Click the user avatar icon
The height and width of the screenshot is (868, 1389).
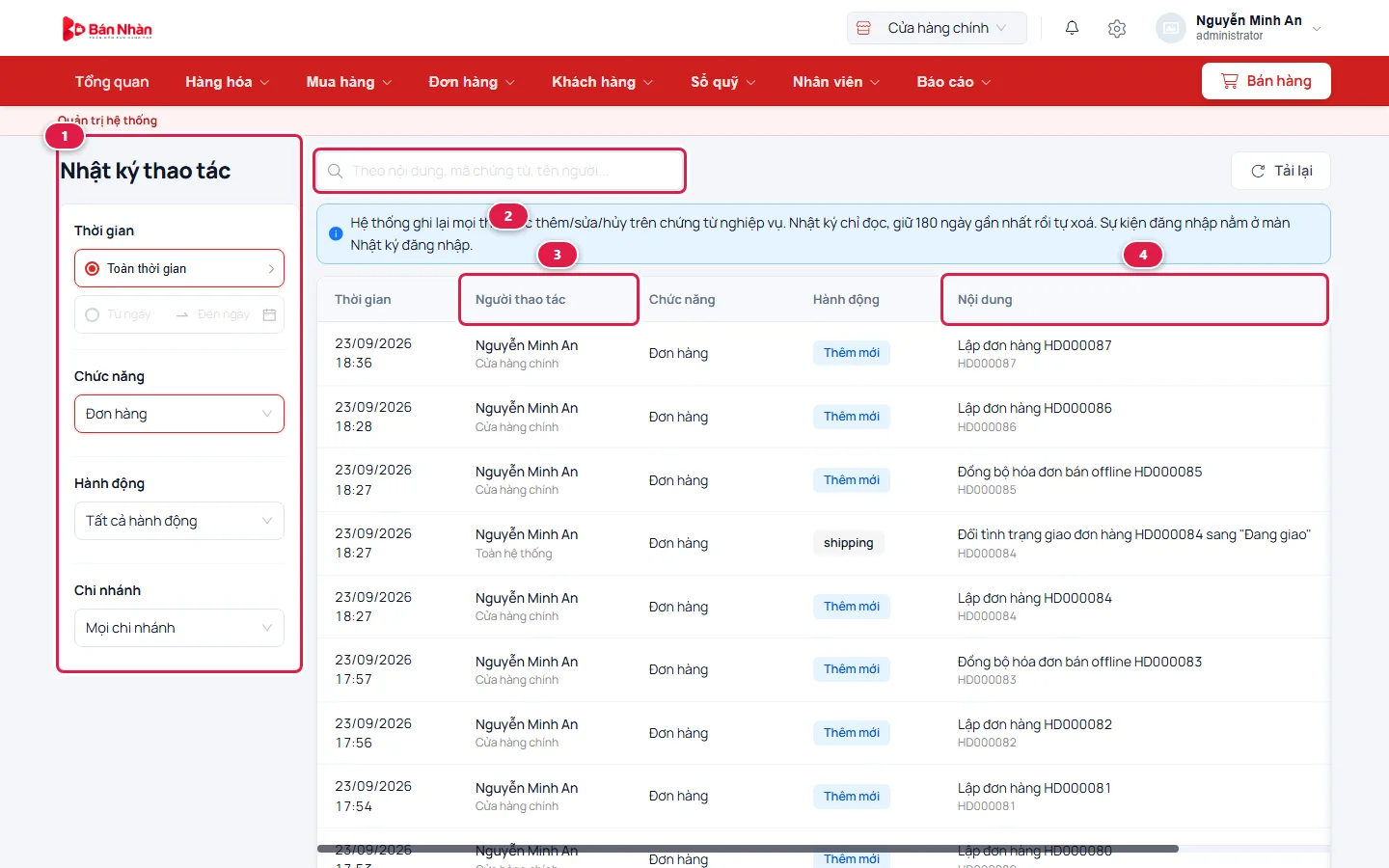click(1170, 28)
